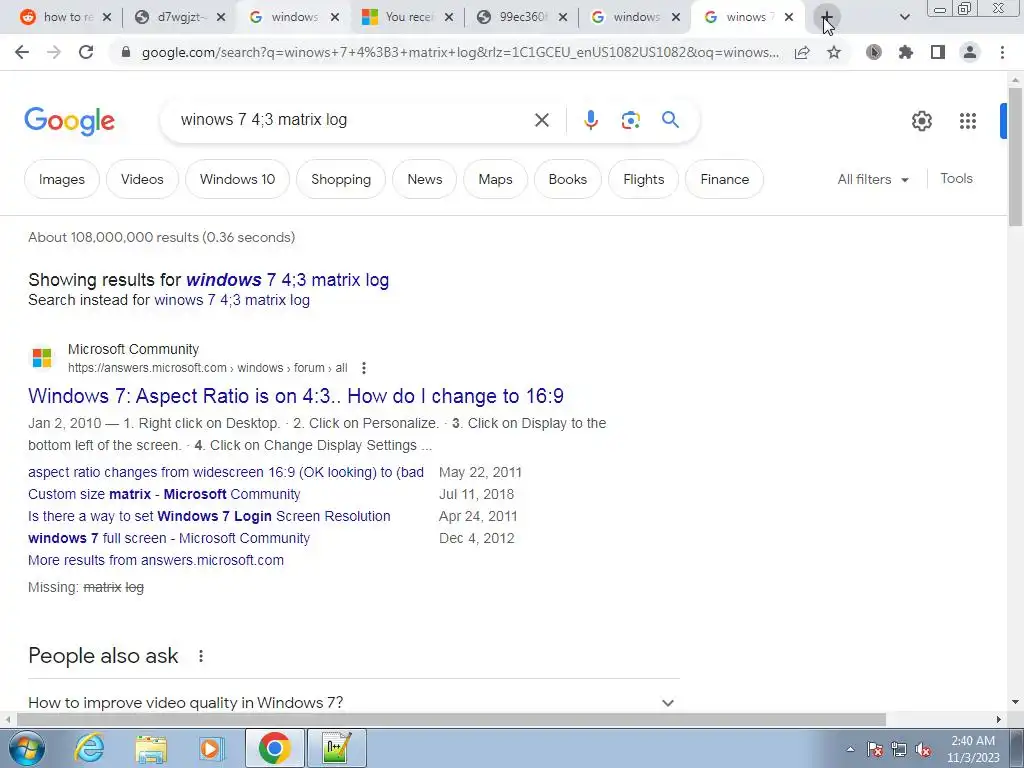Click the horizontal scrollbar thumb

pyautogui.click(x=451, y=720)
